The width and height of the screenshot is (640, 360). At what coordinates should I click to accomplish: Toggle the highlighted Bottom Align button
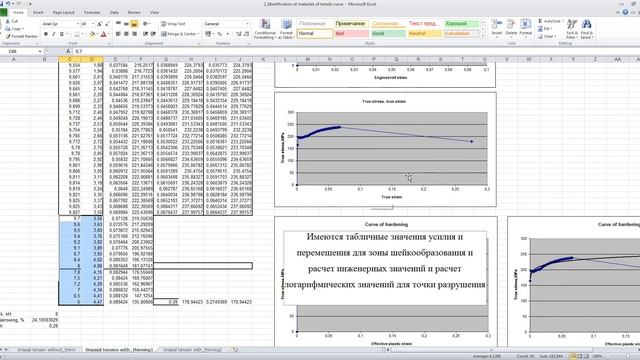(134, 24)
